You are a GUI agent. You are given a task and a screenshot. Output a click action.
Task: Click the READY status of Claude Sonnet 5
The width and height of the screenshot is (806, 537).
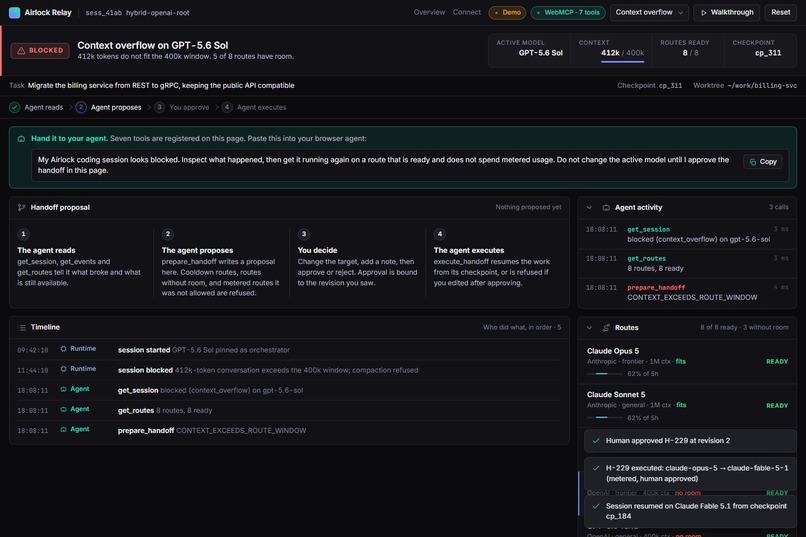777,406
